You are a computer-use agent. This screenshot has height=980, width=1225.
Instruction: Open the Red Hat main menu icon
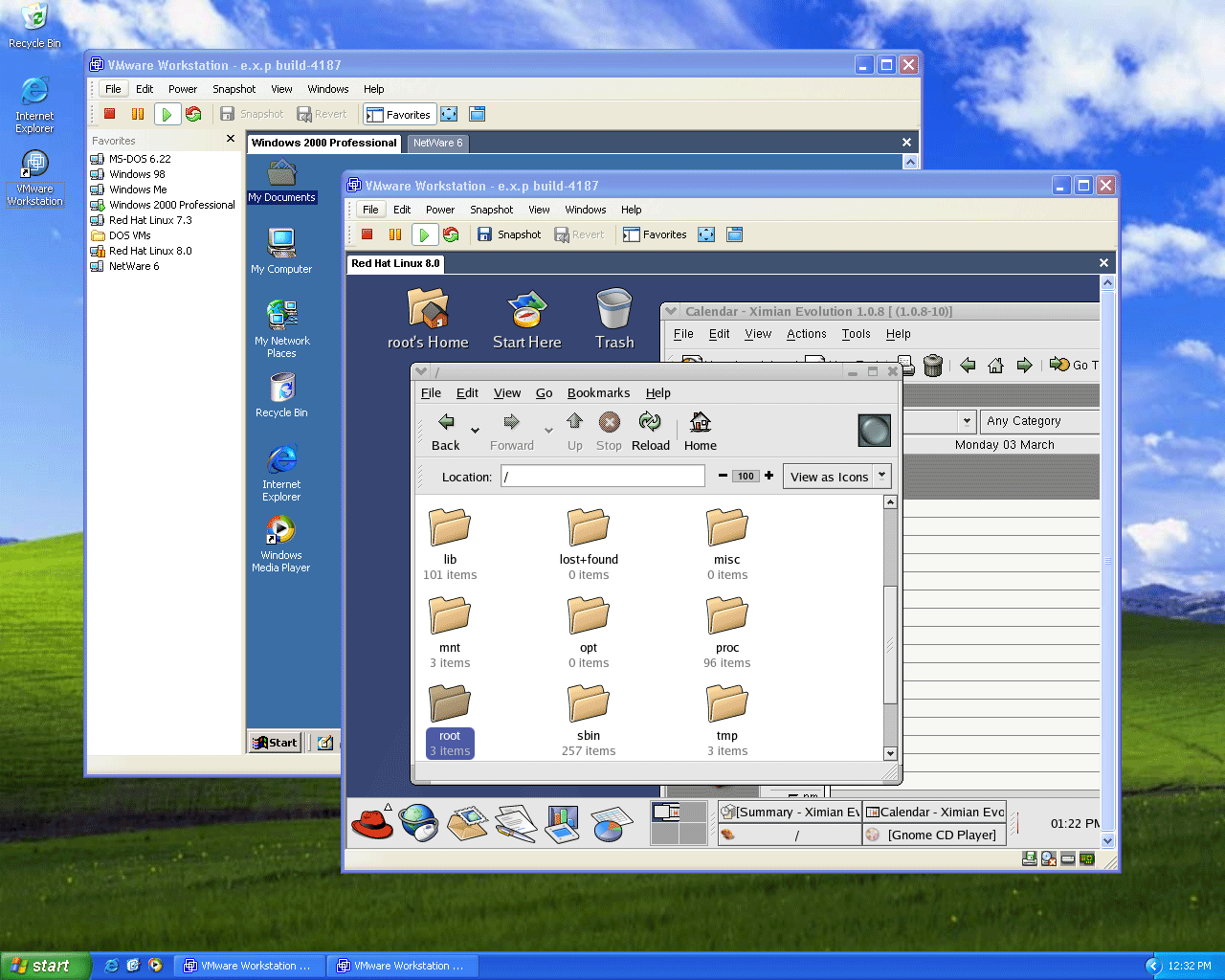pyautogui.click(x=372, y=823)
